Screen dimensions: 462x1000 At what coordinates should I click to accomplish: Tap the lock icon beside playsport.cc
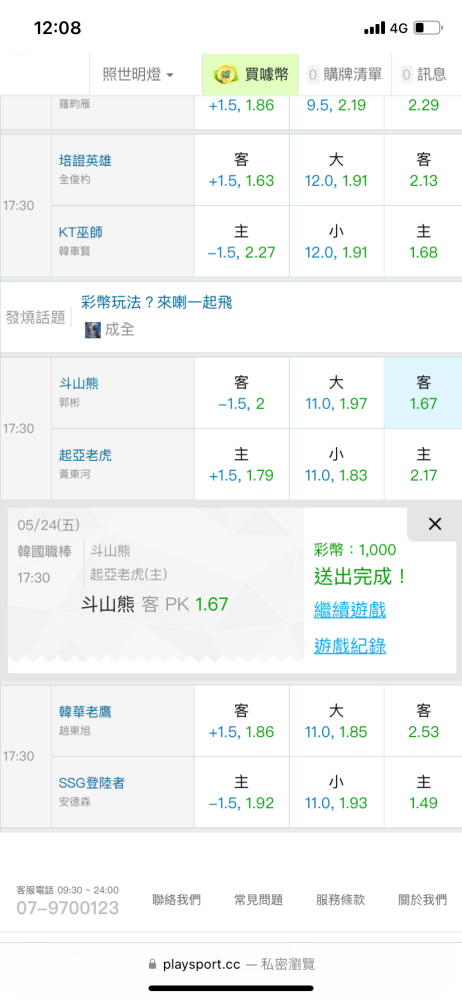[x=152, y=964]
